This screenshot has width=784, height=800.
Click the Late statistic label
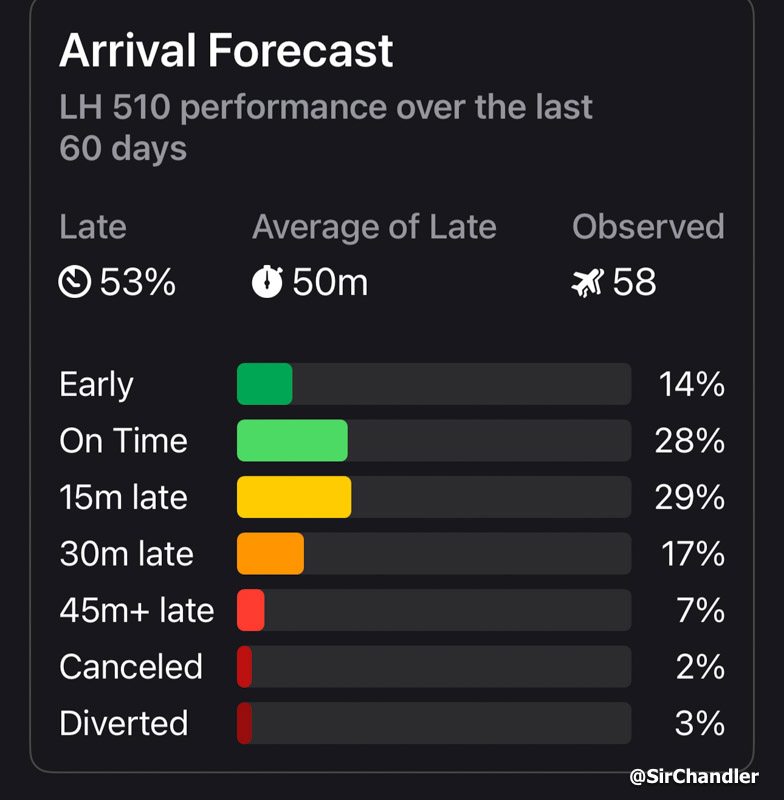point(93,227)
